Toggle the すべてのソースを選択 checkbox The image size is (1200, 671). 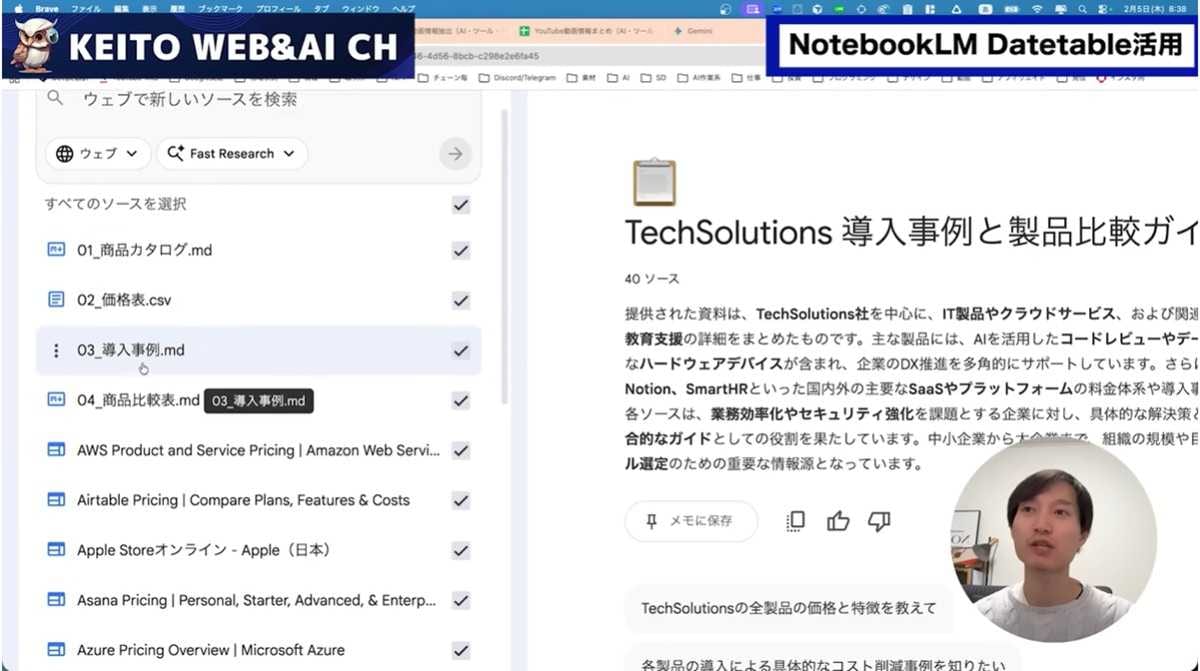tap(460, 204)
